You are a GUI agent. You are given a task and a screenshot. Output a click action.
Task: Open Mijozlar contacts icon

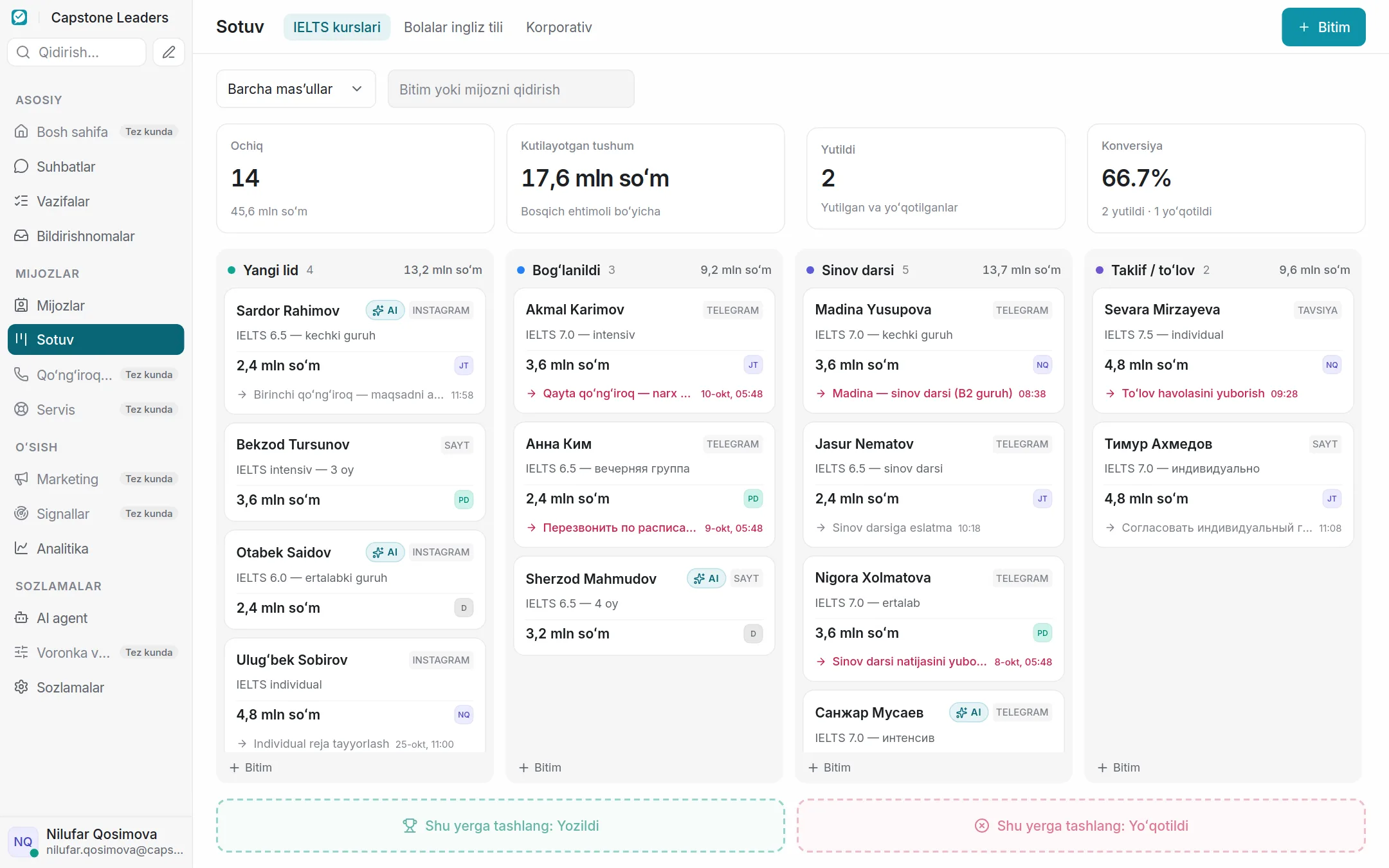coord(21,305)
